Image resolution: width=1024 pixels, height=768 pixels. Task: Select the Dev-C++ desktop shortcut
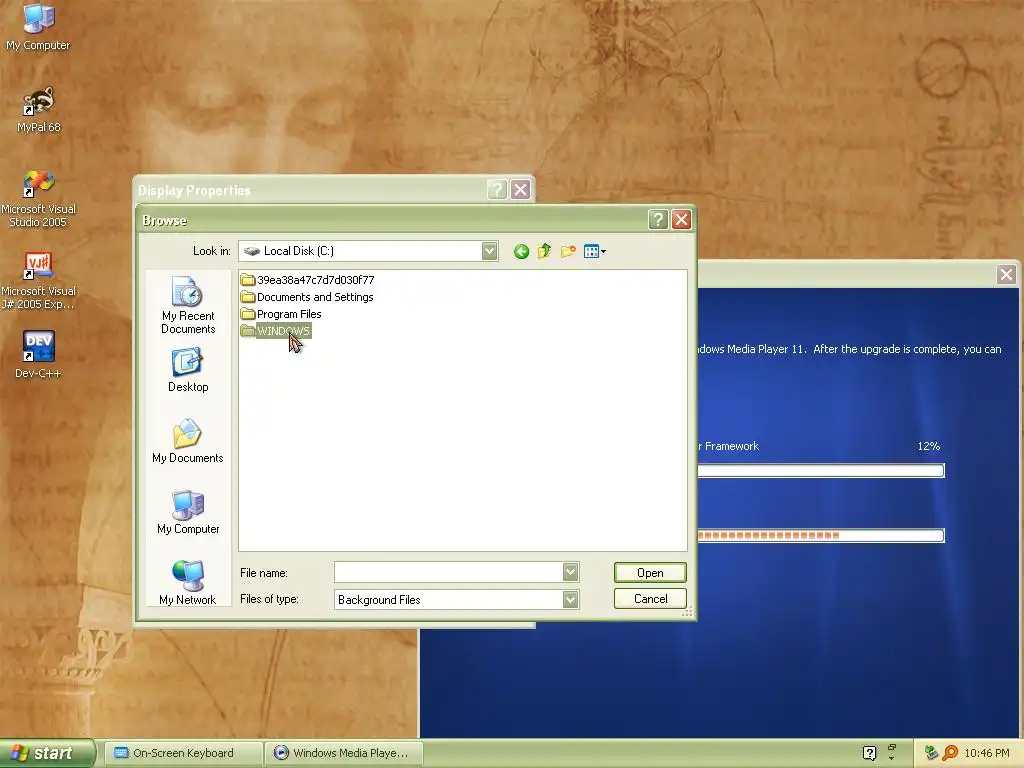click(x=39, y=355)
